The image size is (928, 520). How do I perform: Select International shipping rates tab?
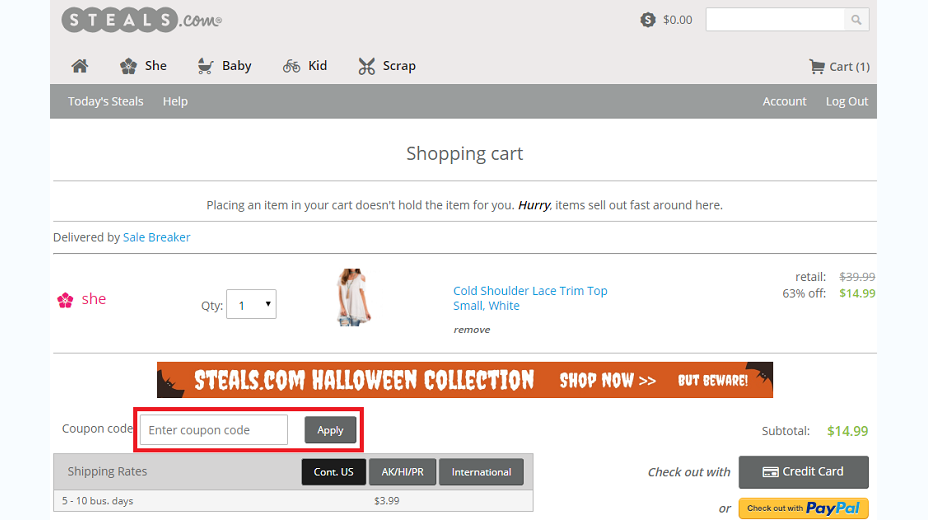tap(481, 472)
